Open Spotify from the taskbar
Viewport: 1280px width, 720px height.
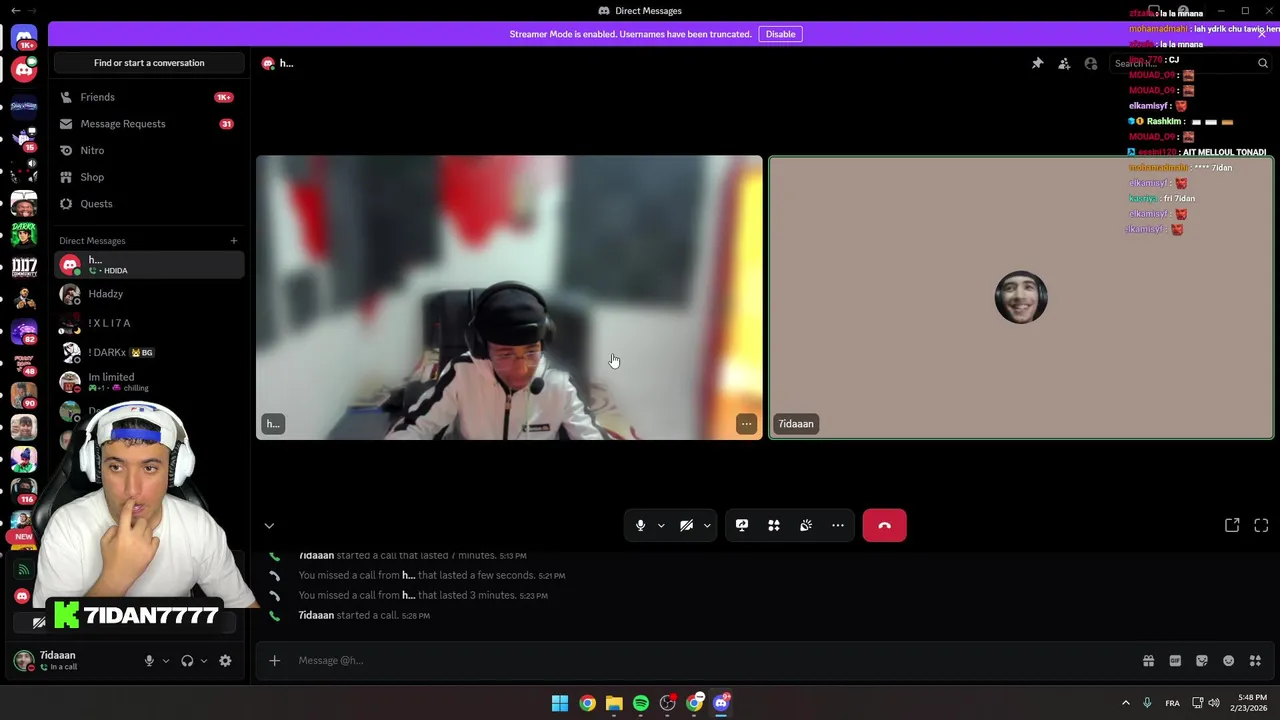[x=641, y=703]
